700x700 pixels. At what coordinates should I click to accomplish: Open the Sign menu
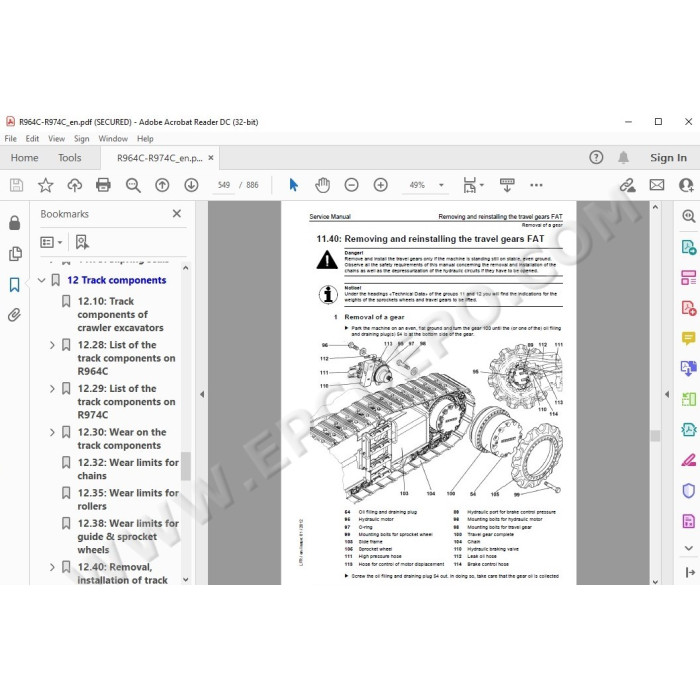click(82, 139)
